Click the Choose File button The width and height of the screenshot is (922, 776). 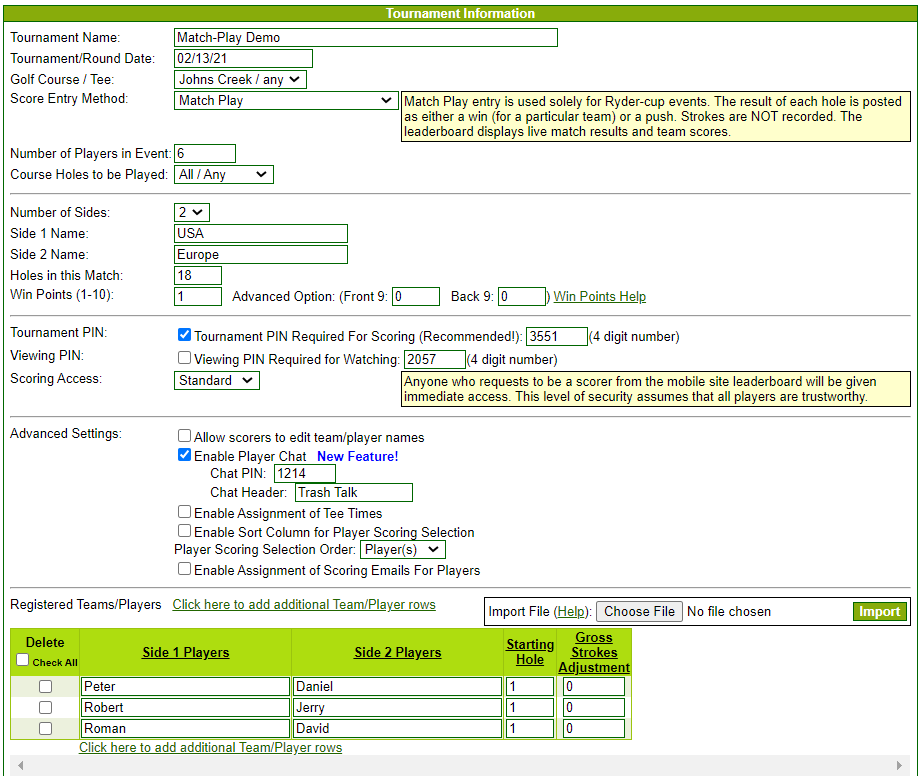coord(639,612)
